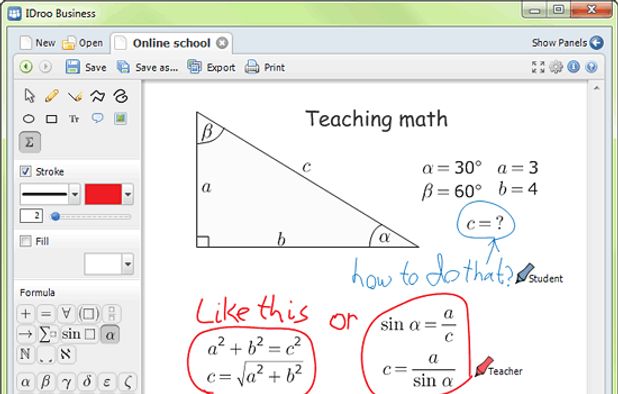Viewport: 618px width, 394px height.
Task: Click the Print button
Action: click(x=265, y=67)
